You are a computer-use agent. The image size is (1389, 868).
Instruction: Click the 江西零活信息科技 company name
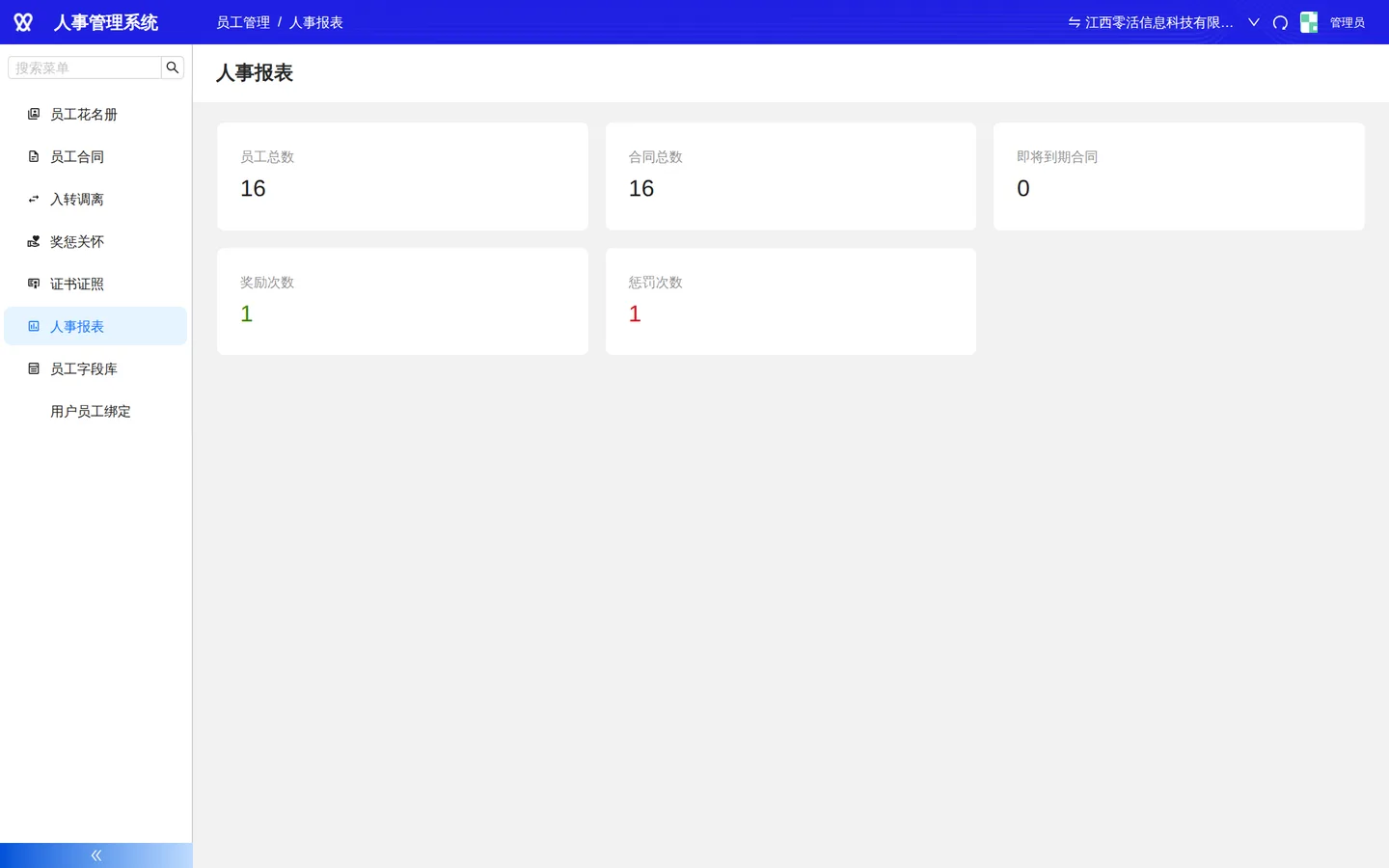tap(1159, 22)
